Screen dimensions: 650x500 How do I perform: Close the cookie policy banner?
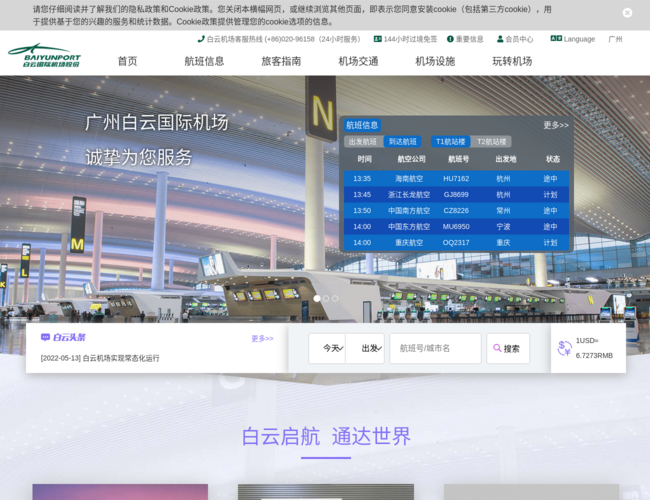coord(627,13)
